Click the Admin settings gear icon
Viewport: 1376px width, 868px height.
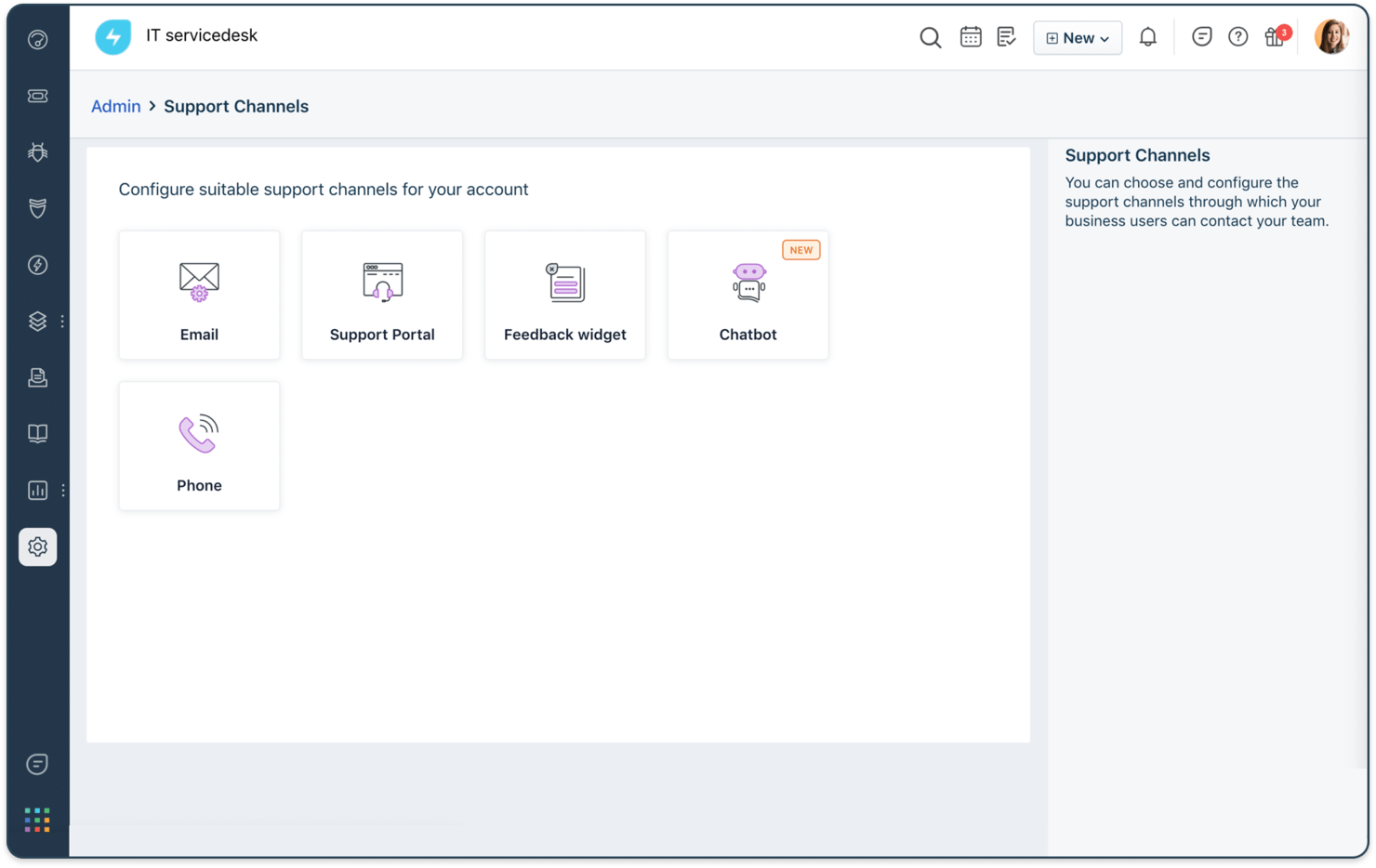(x=37, y=546)
